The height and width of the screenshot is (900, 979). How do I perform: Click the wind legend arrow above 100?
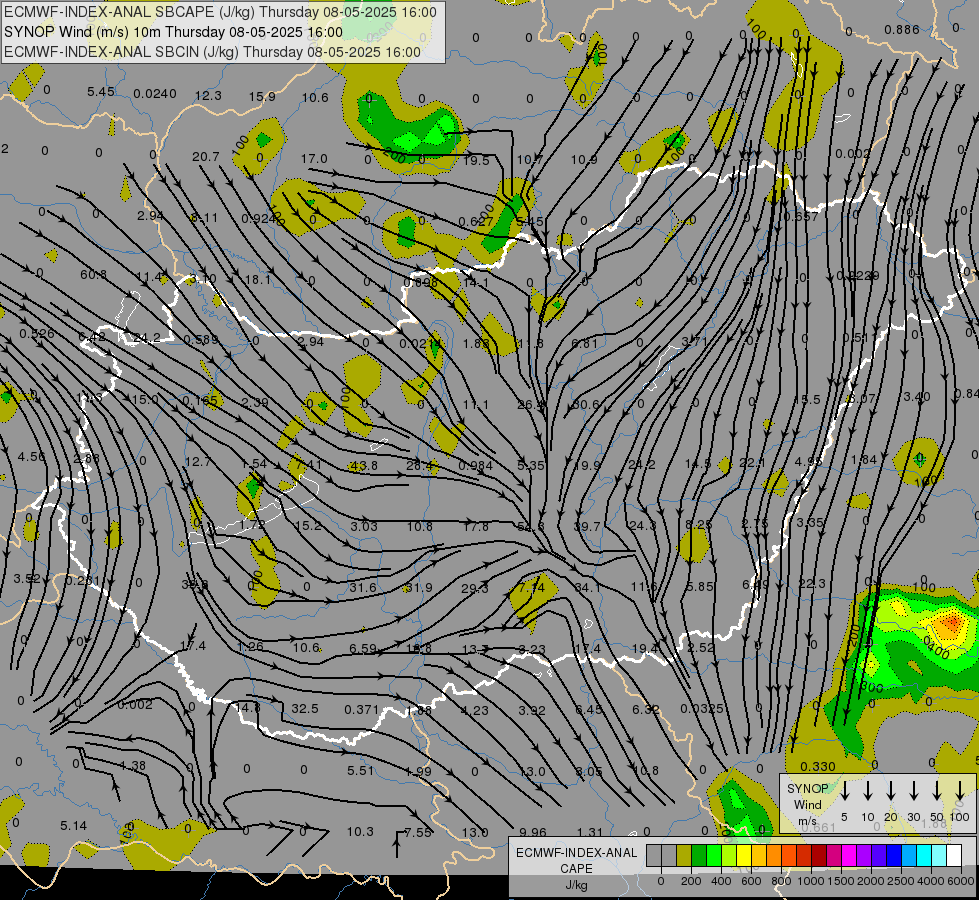coord(960,790)
